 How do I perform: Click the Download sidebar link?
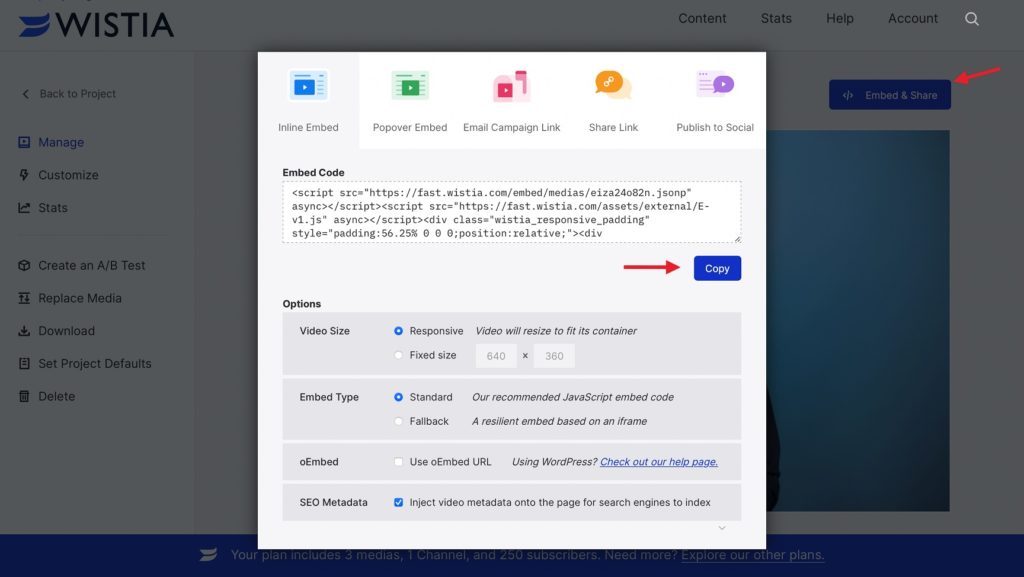pyautogui.click(x=66, y=330)
